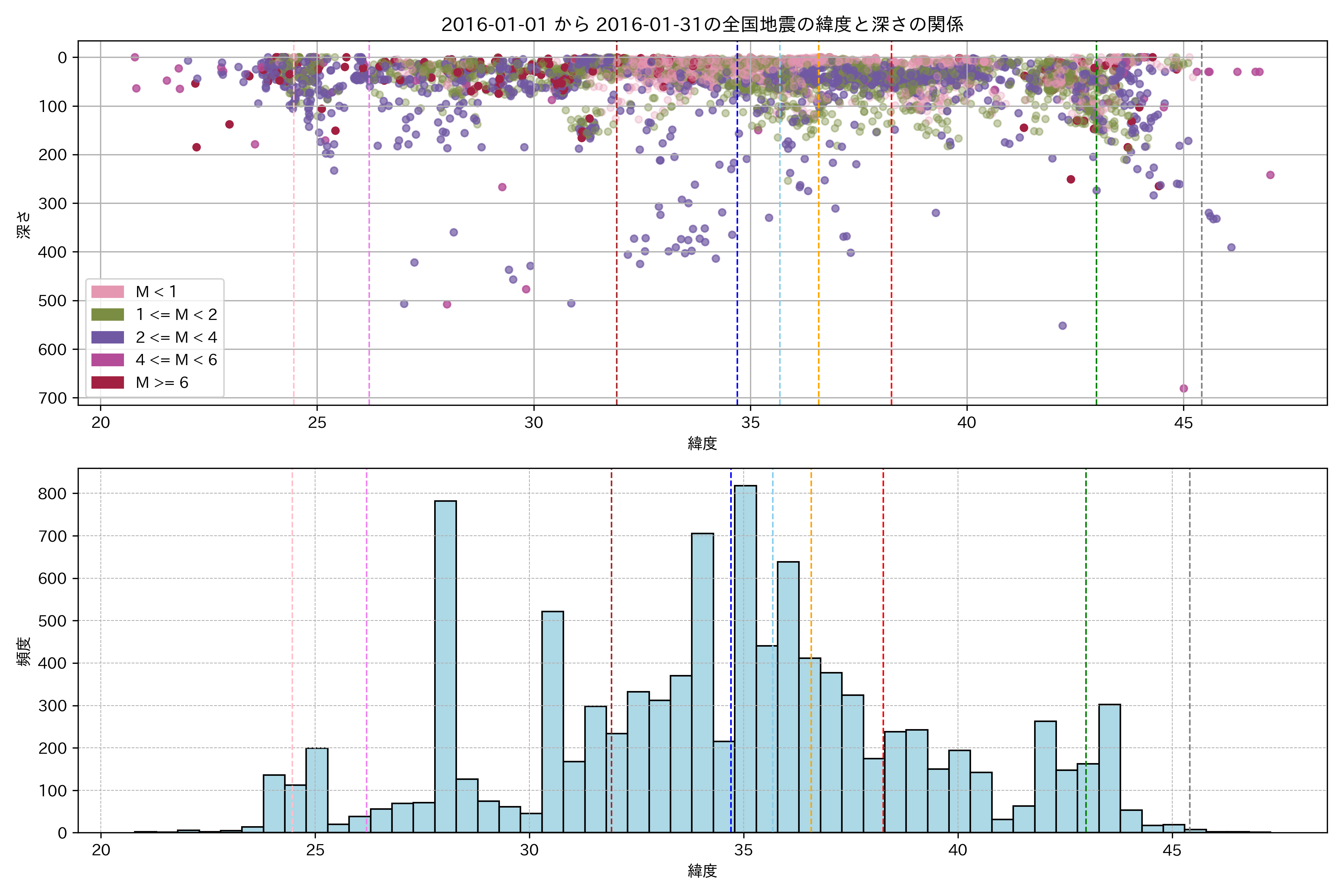This screenshot has height=896, width=1344.
Task: Click the deepest data point near depth 680
Action: [1183, 389]
